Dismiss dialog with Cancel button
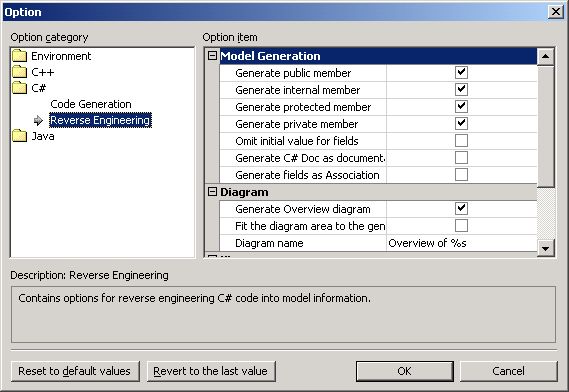The height and width of the screenshot is (392, 569). coord(508,371)
